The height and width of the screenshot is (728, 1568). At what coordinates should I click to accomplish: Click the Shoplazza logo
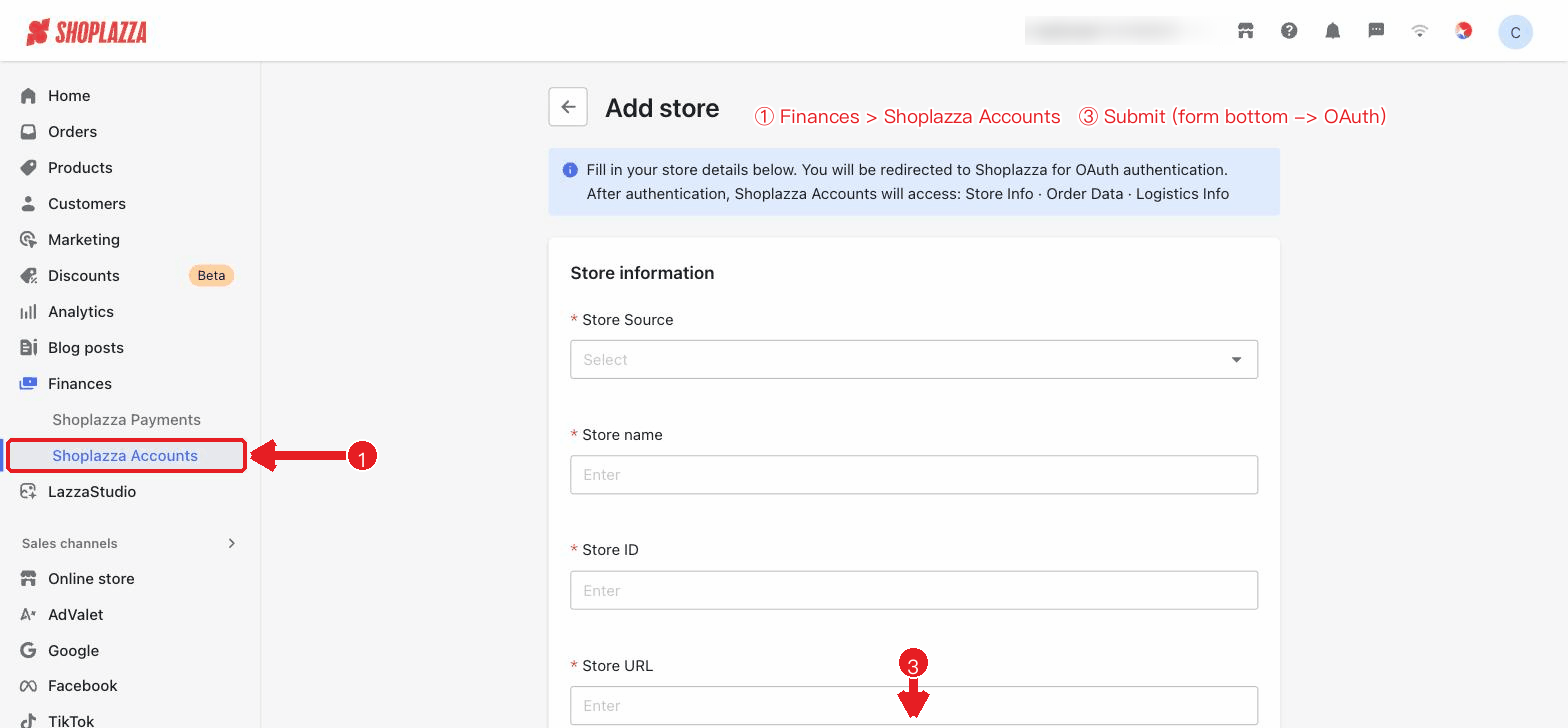(x=86, y=32)
